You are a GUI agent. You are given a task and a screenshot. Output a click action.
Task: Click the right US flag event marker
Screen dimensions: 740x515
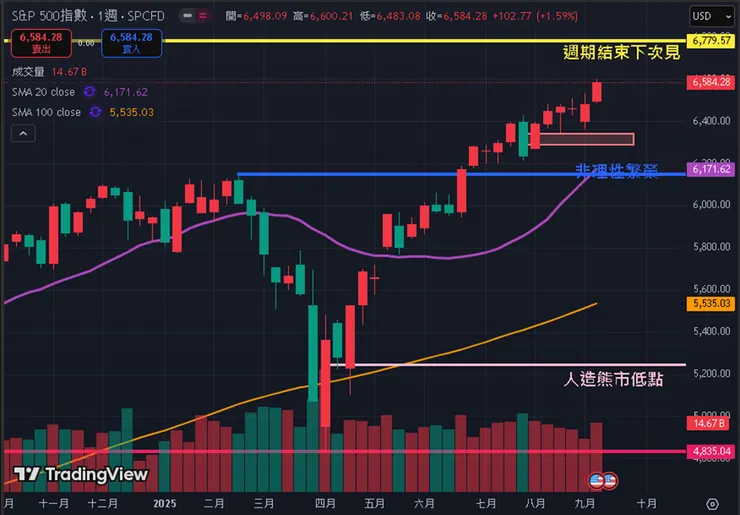pos(610,481)
